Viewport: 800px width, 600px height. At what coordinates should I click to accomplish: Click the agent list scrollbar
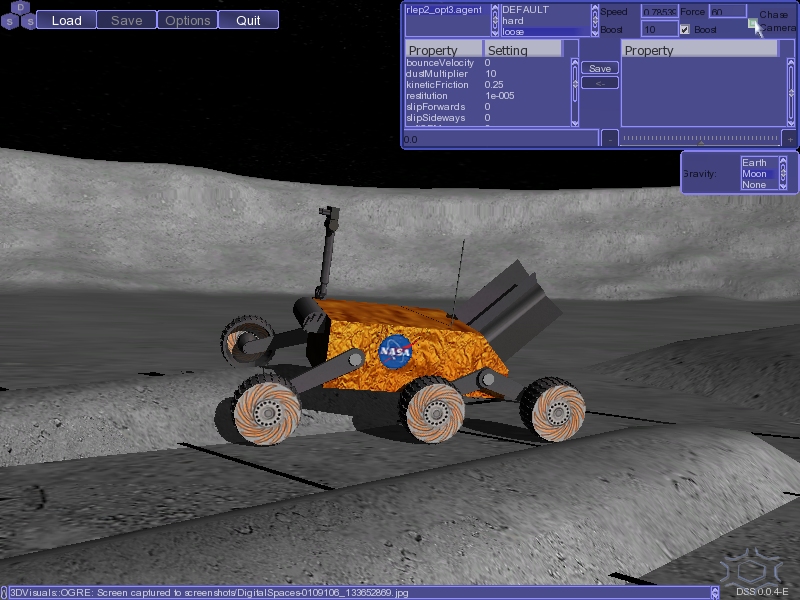coord(494,20)
